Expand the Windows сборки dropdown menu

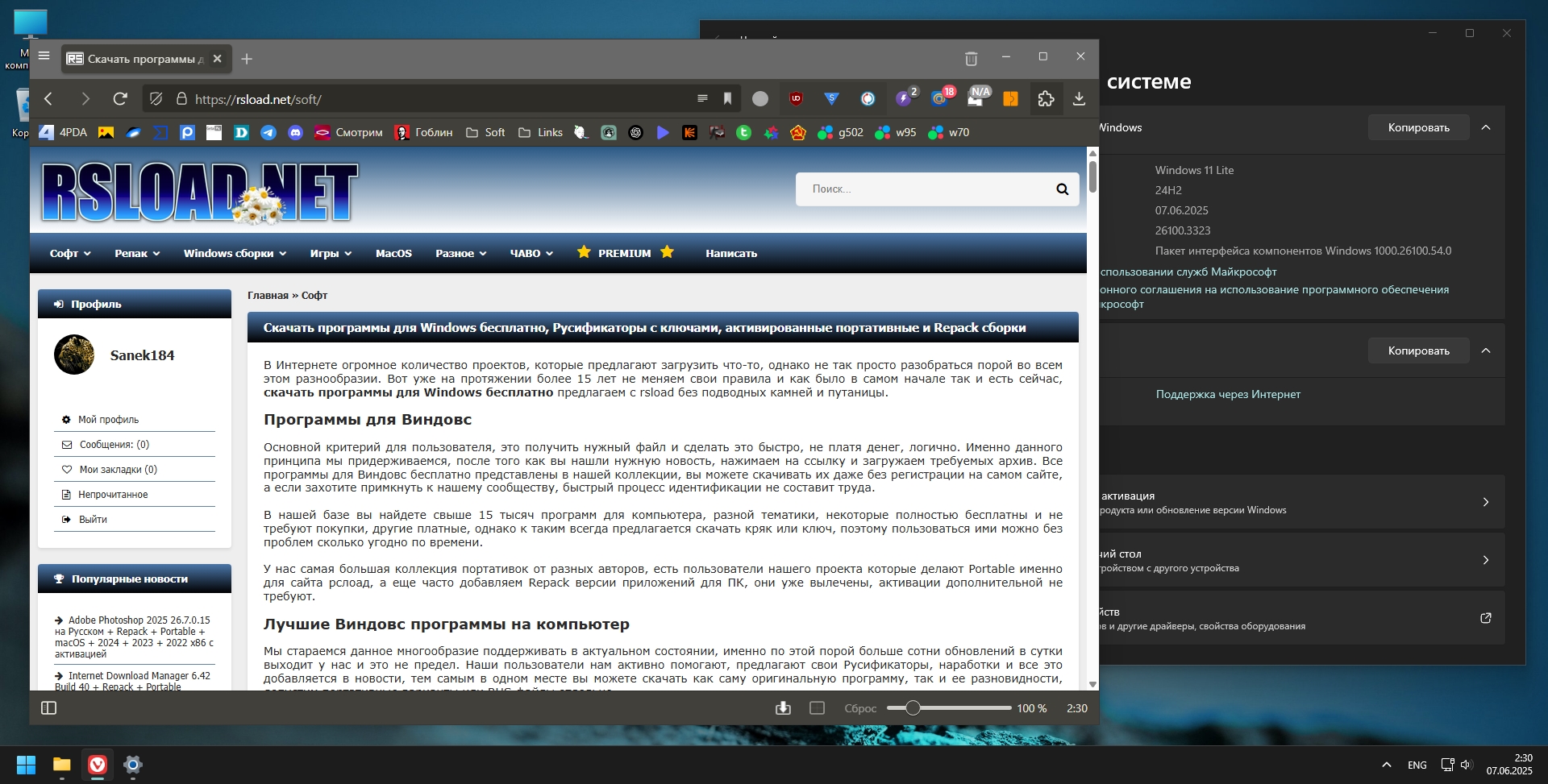pos(234,254)
